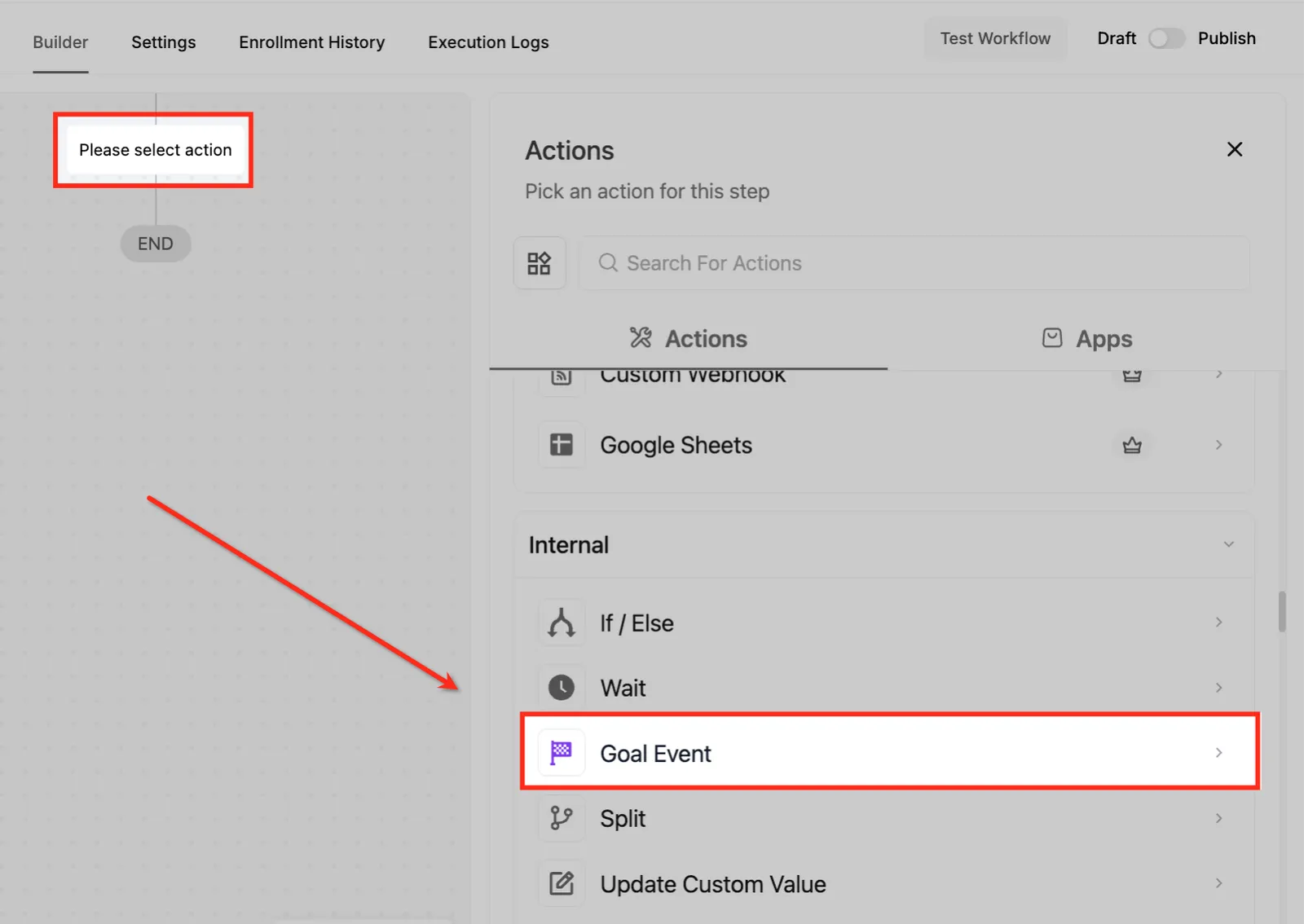Click the Search For Actions field
Screen dimensions: 1304x924
pyautogui.click(x=914, y=263)
